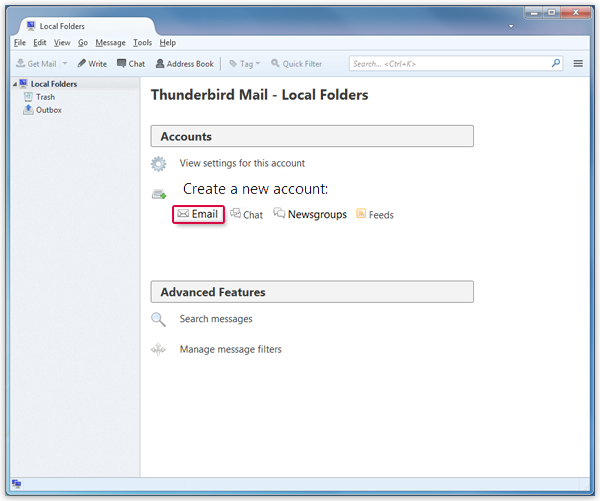Open Chat from the toolbar
The image size is (600, 501).
tap(131, 64)
